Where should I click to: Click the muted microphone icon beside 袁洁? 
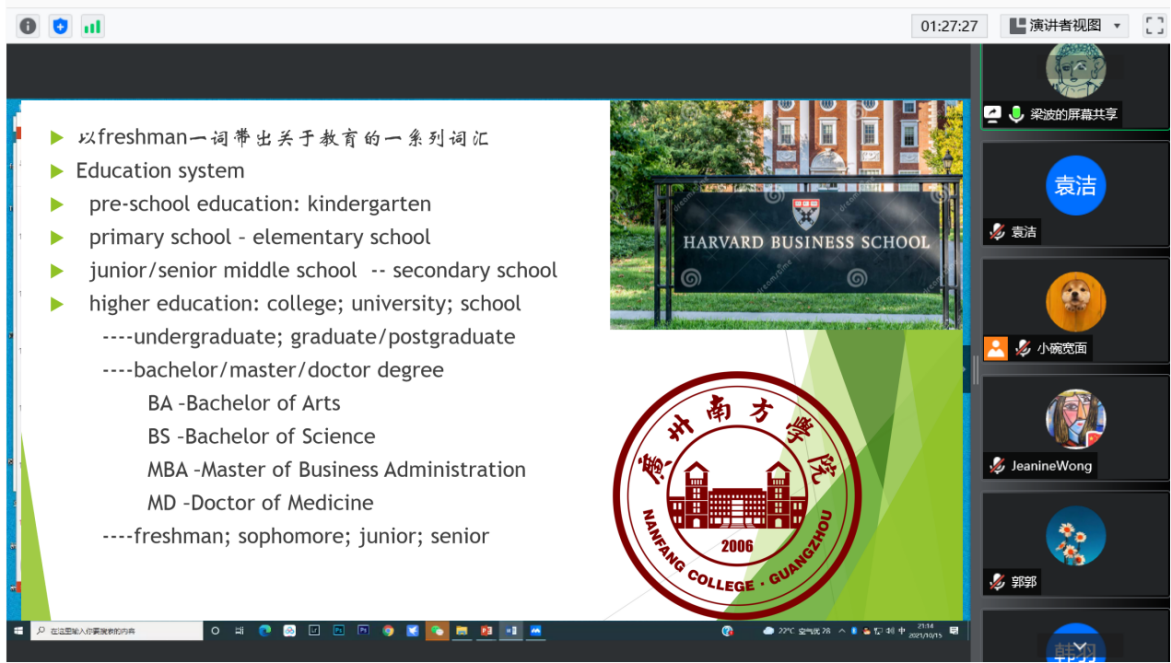point(997,232)
